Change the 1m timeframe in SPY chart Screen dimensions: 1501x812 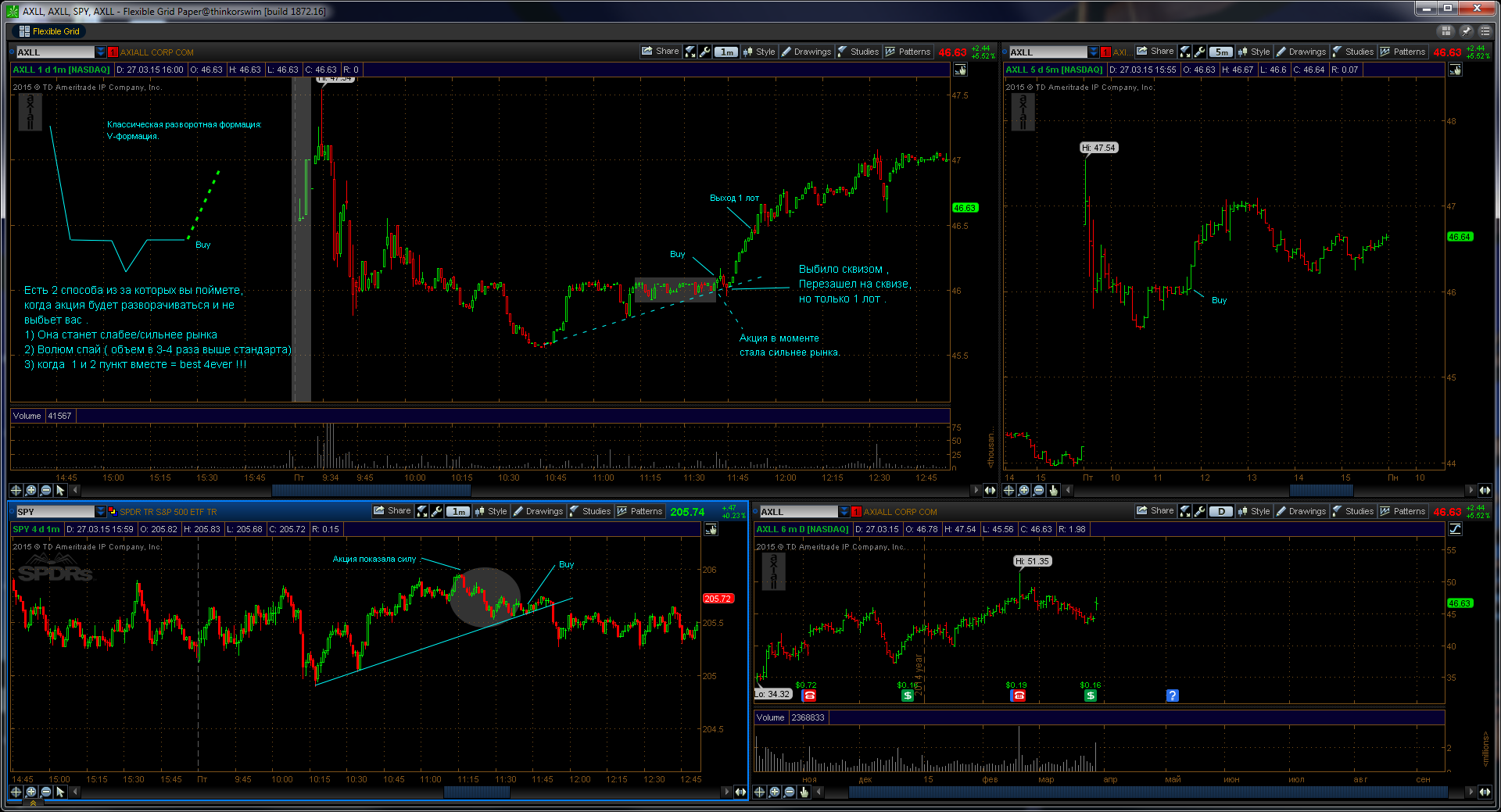pos(458,511)
